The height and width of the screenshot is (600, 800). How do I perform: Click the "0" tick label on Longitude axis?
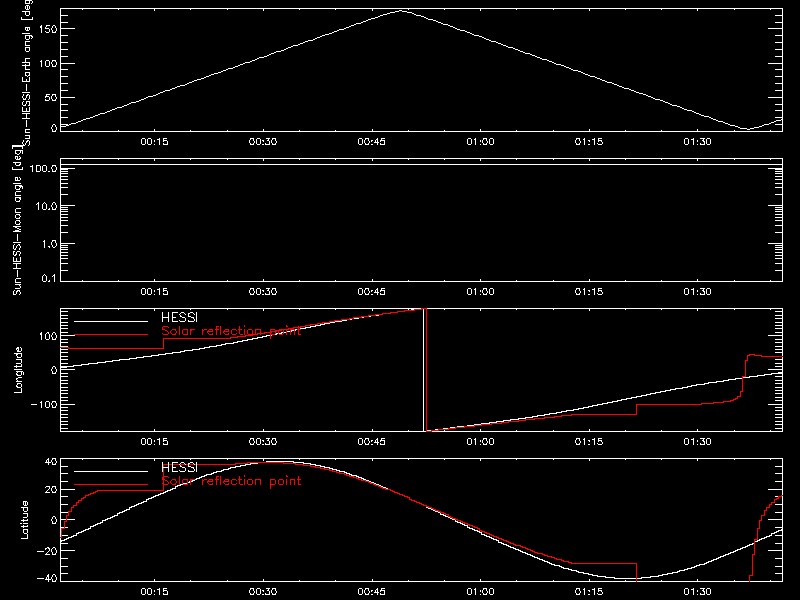(x=54, y=370)
